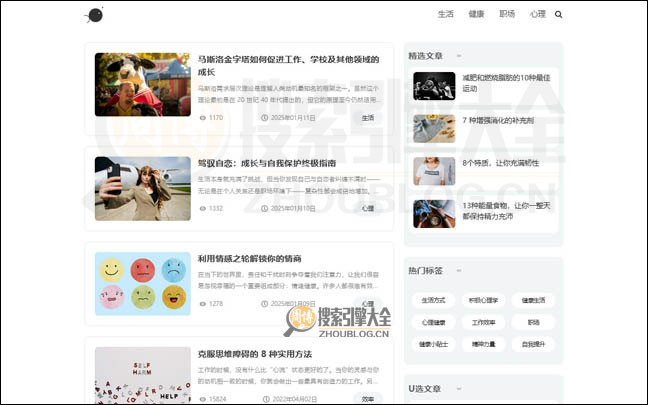Click the black-and-white boxing thumbnail in 精选文章
Viewport: 648px width, 405px height.
tap(434, 86)
